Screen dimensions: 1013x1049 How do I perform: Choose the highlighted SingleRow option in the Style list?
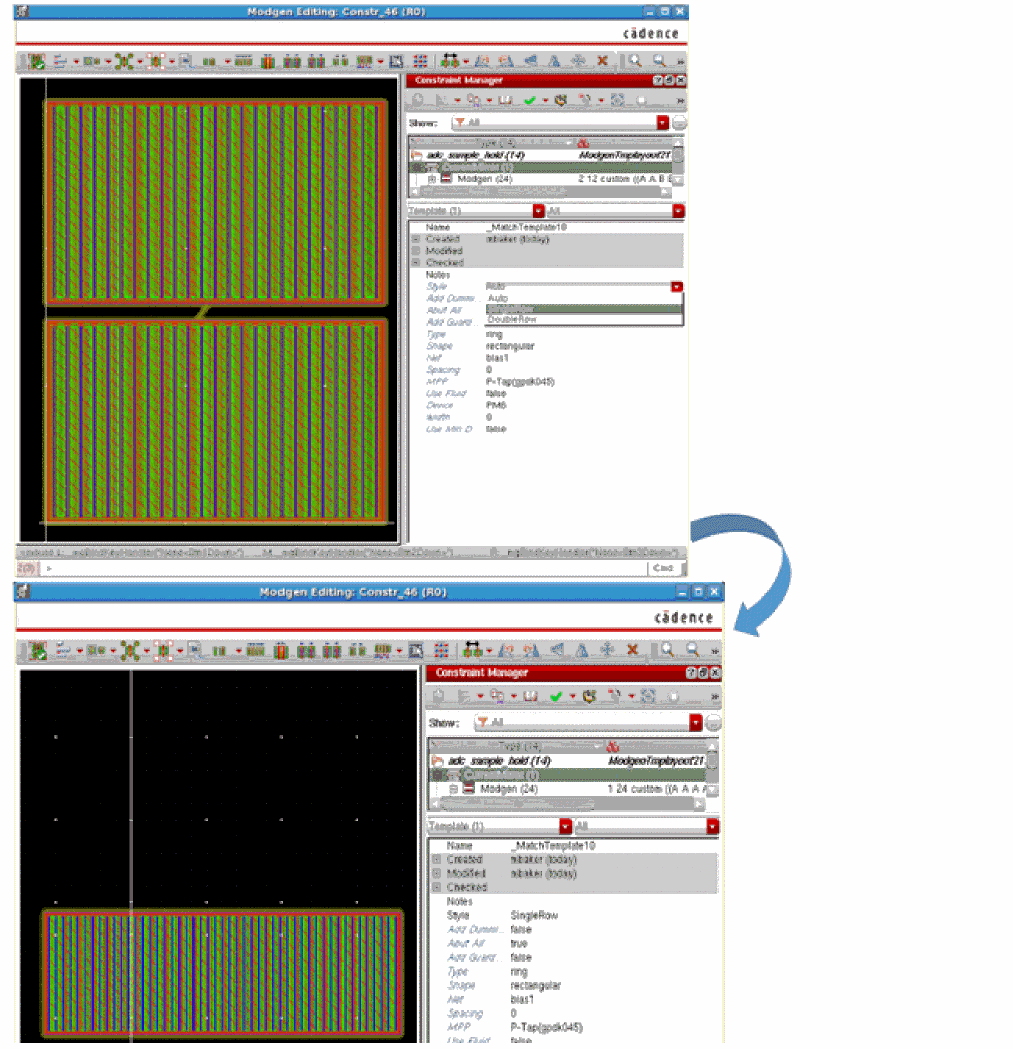coord(583,309)
